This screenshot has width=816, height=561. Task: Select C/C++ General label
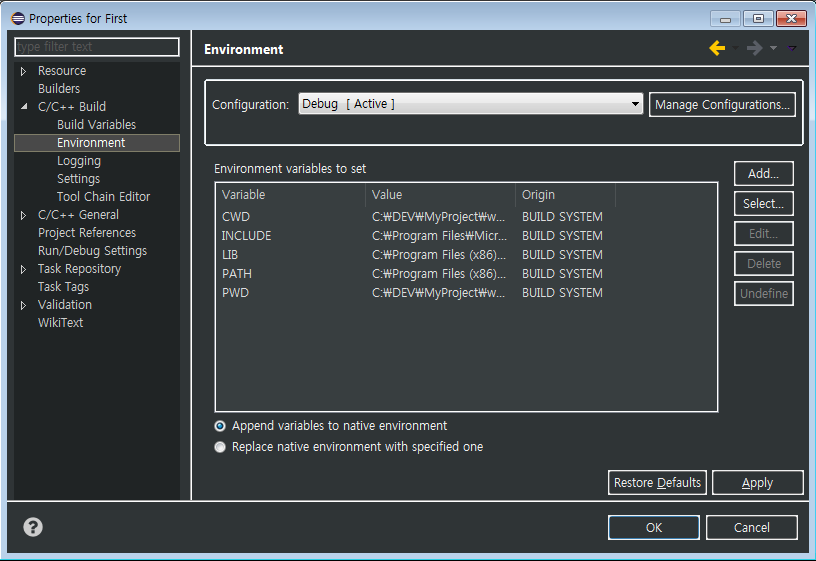pyautogui.click(x=78, y=215)
